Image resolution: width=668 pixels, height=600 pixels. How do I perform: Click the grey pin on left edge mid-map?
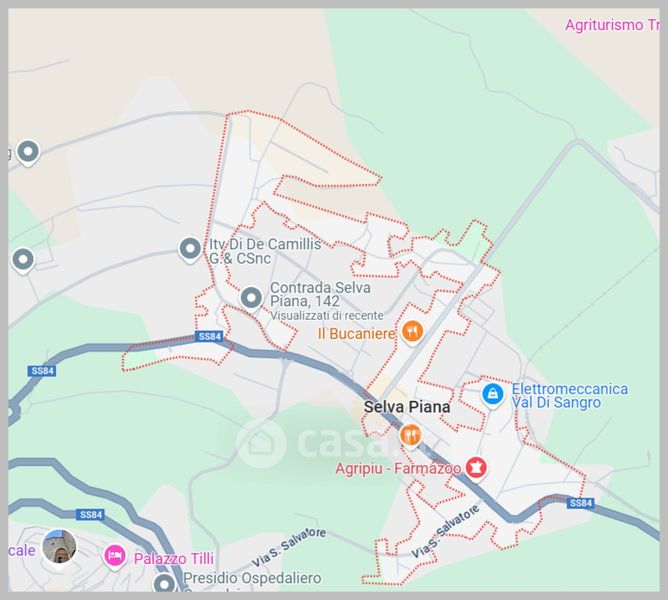tap(23, 260)
